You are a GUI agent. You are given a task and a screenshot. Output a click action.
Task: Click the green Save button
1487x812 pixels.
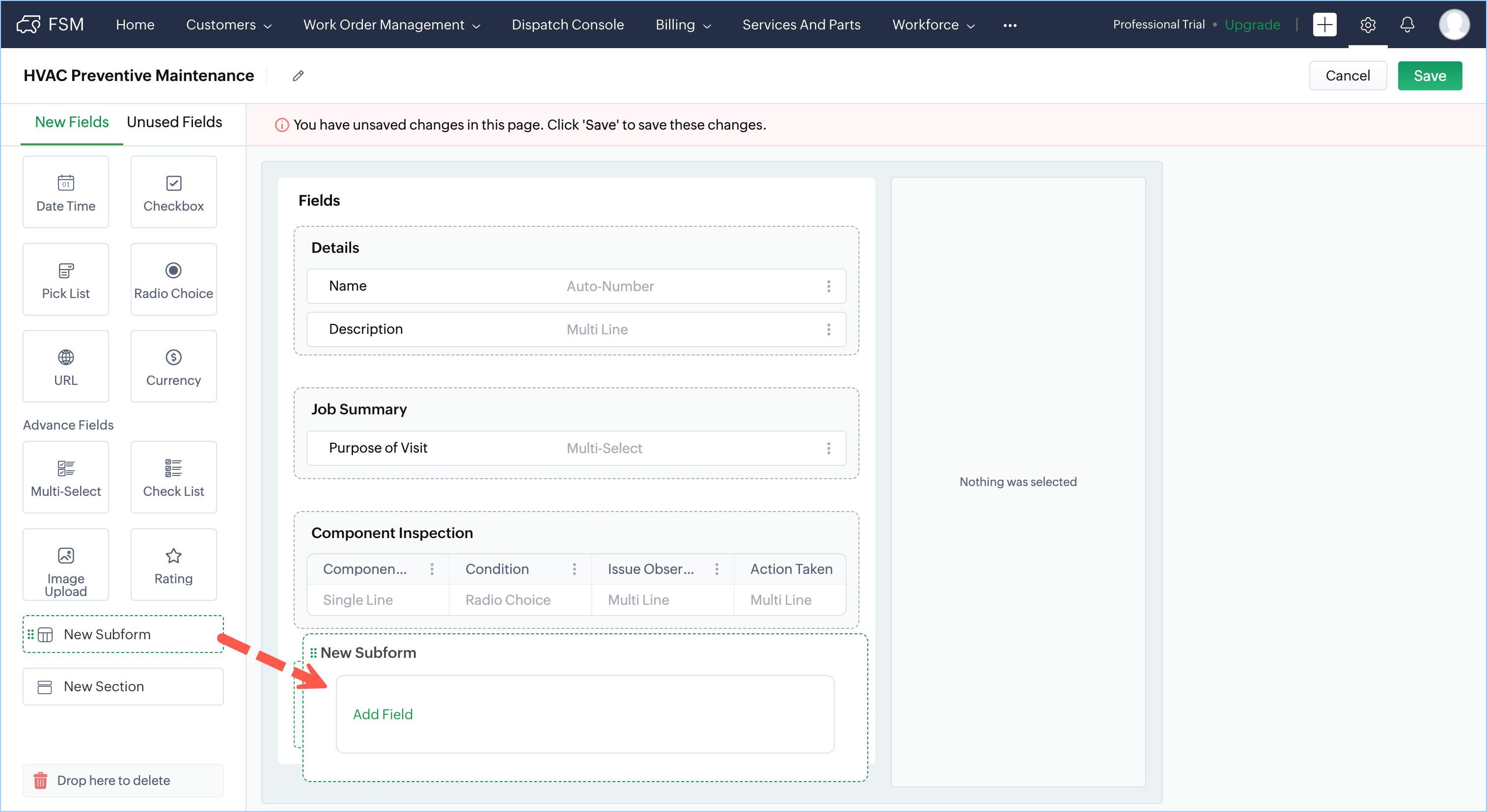(x=1429, y=76)
